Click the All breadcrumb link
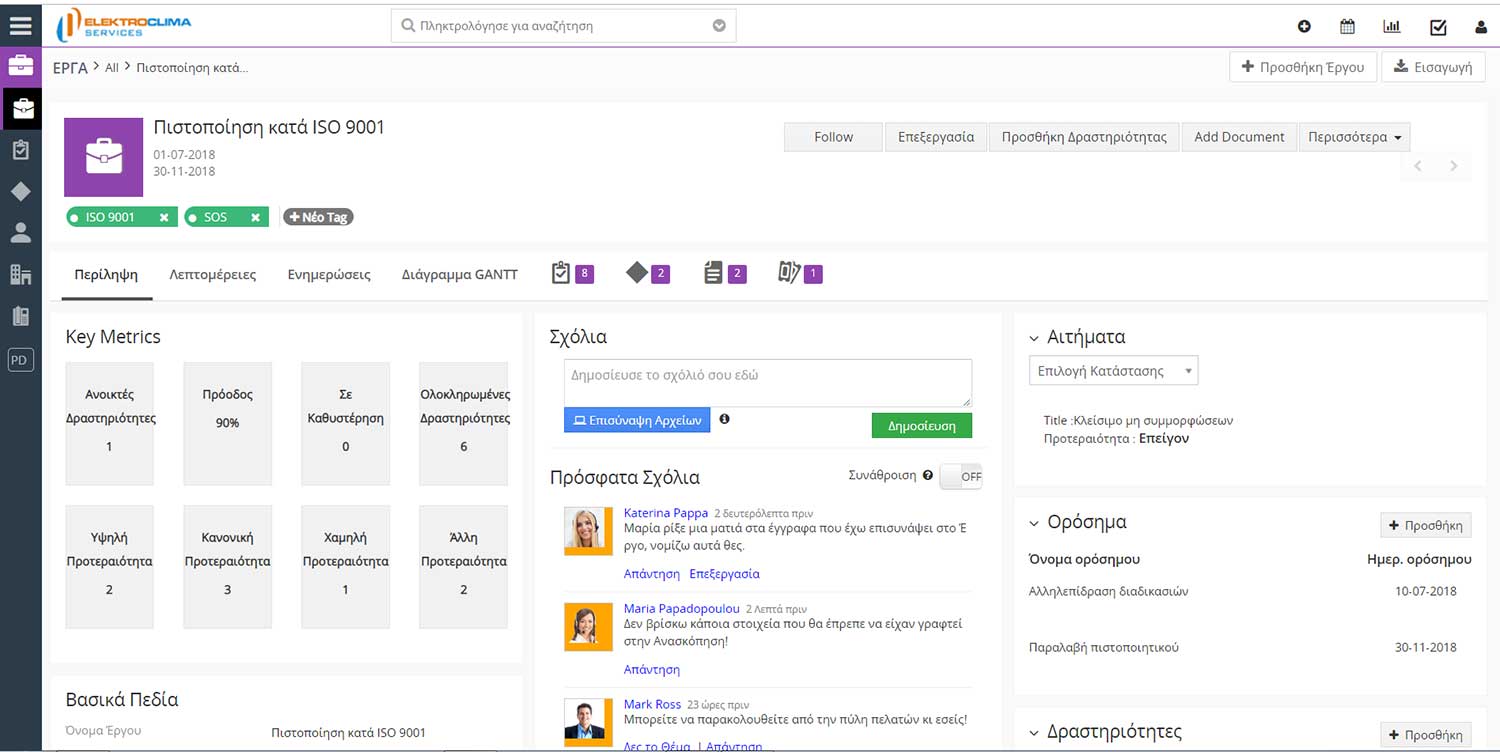The width and height of the screenshot is (1500, 752). point(112,68)
